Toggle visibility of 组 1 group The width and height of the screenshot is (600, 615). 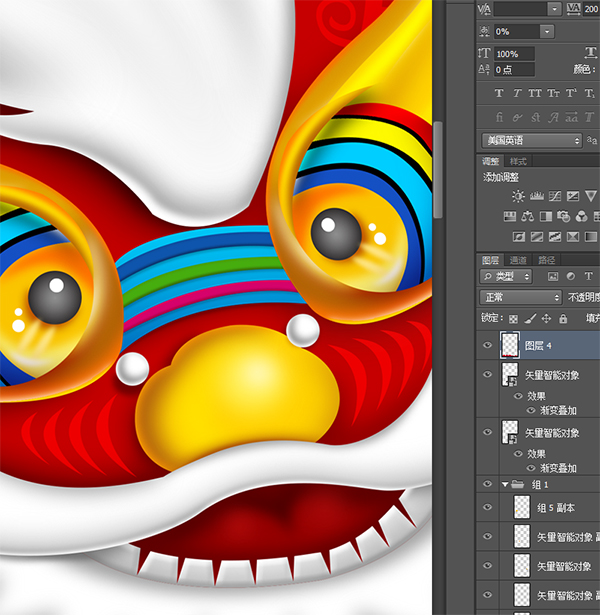point(487,484)
